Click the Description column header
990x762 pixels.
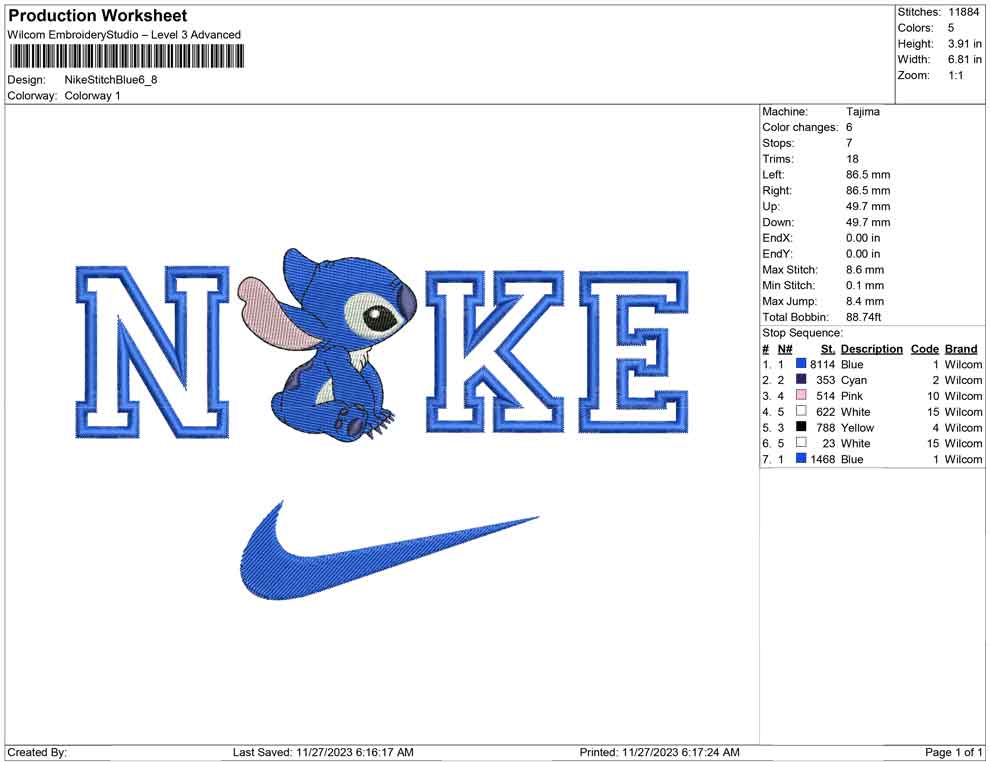(x=872, y=349)
